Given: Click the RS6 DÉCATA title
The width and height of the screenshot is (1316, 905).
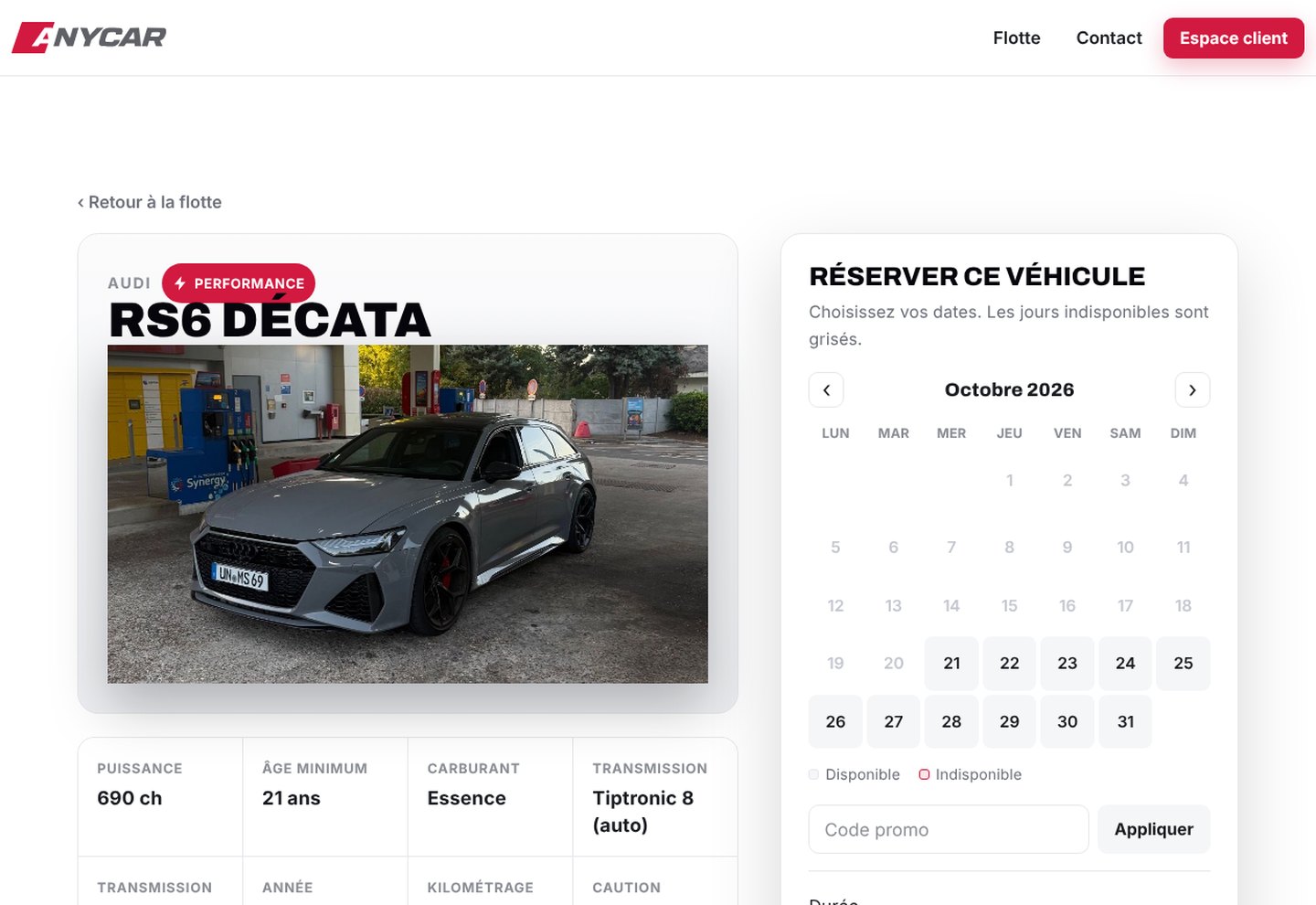Looking at the screenshot, I should click(270, 320).
